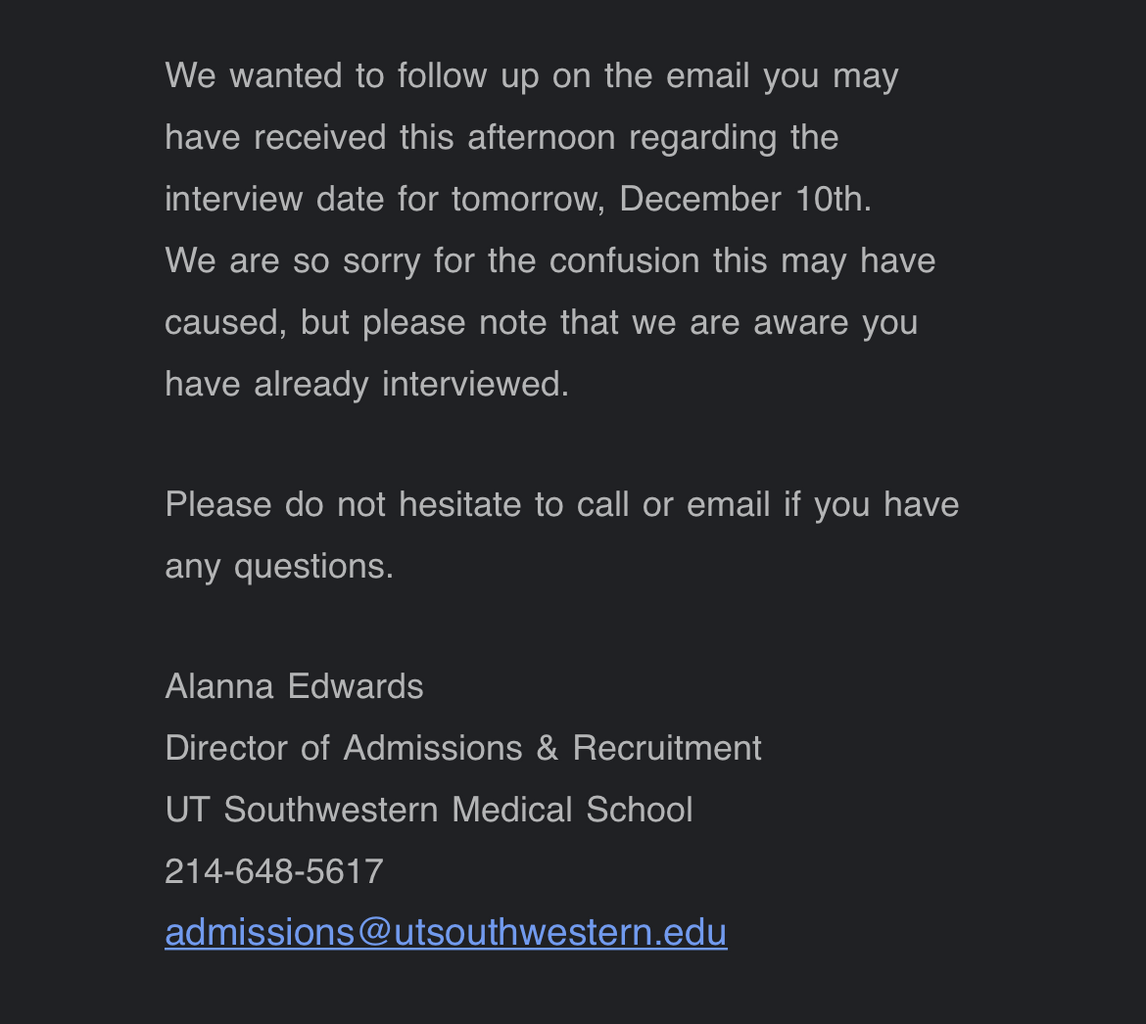Click the word 'Southwestern' in the signature
Image resolution: width=1146 pixels, height=1024 pixels.
(331, 810)
